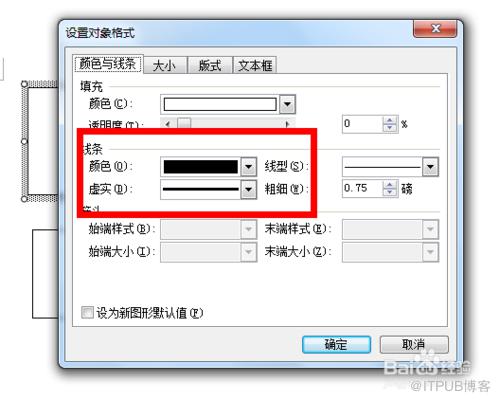Select the 颜色与线条 tab
Viewport: 500px width, 401px height.
[x=108, y=63]
